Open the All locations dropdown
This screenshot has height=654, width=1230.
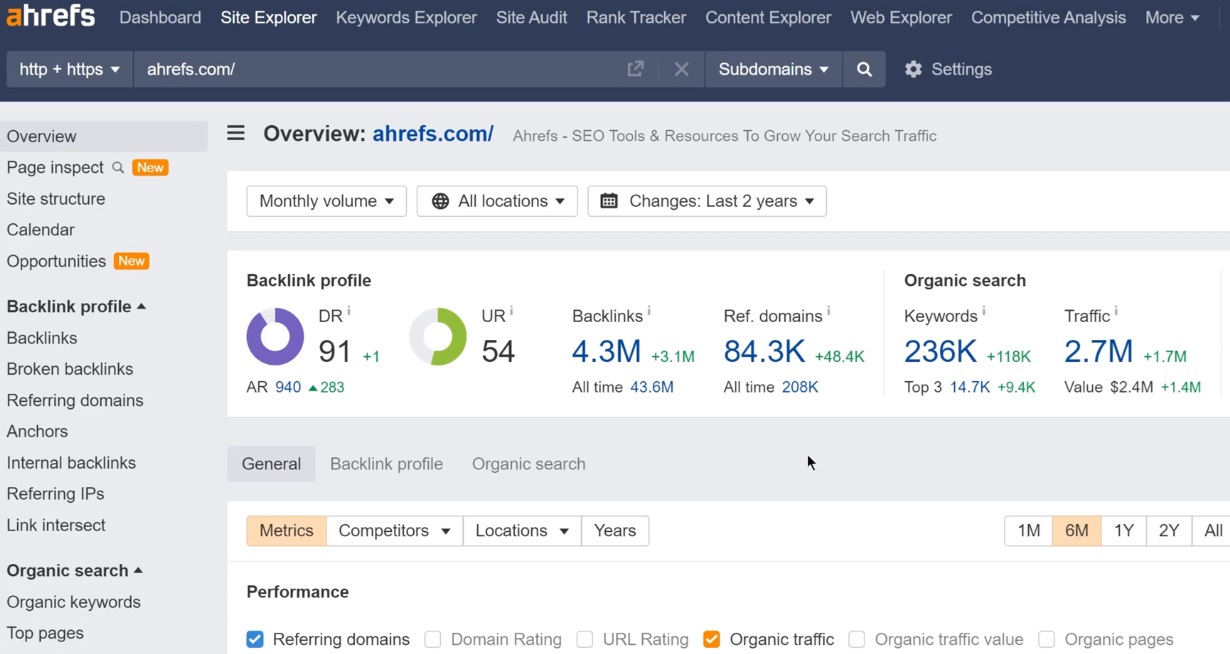(497, 201)
